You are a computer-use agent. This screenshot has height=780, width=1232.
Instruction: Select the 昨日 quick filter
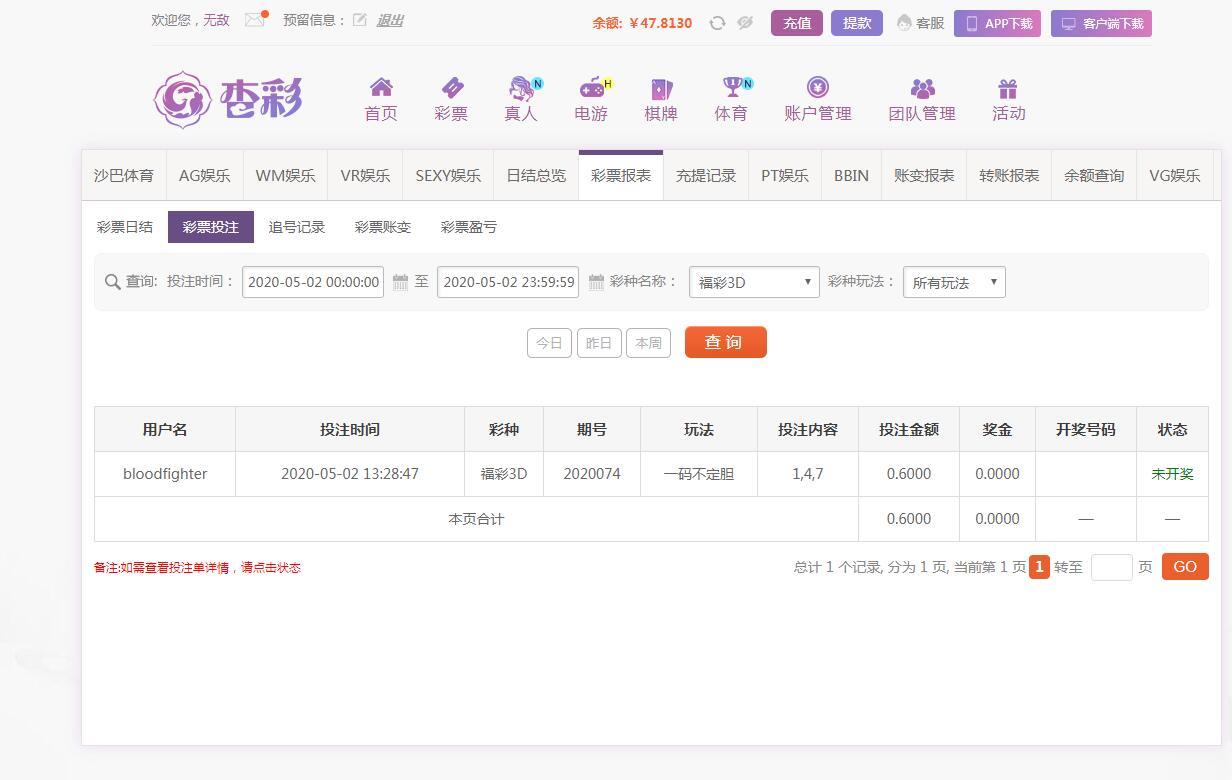click(599, 343)
